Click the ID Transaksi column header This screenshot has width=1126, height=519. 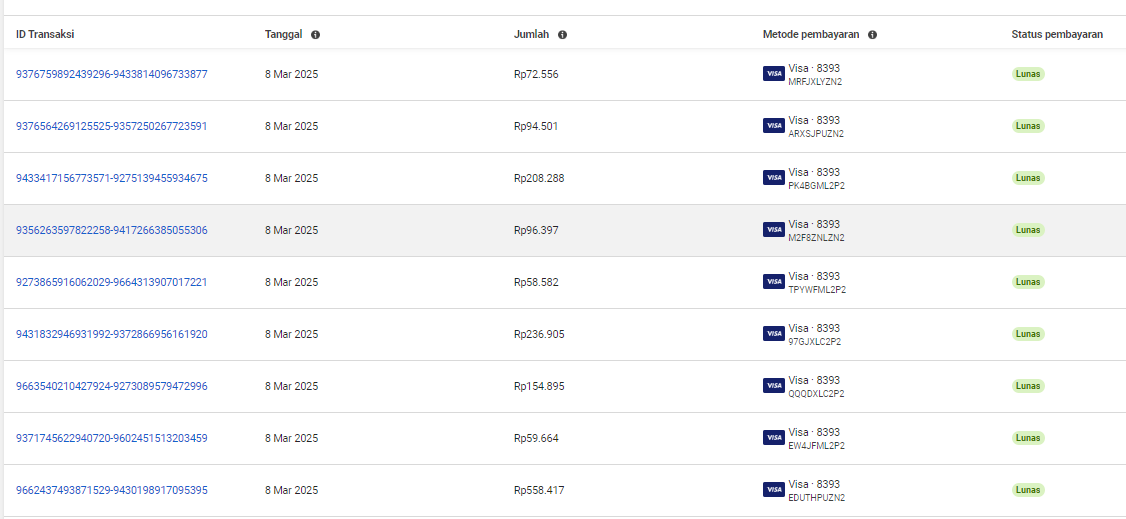tap(45, 34)
